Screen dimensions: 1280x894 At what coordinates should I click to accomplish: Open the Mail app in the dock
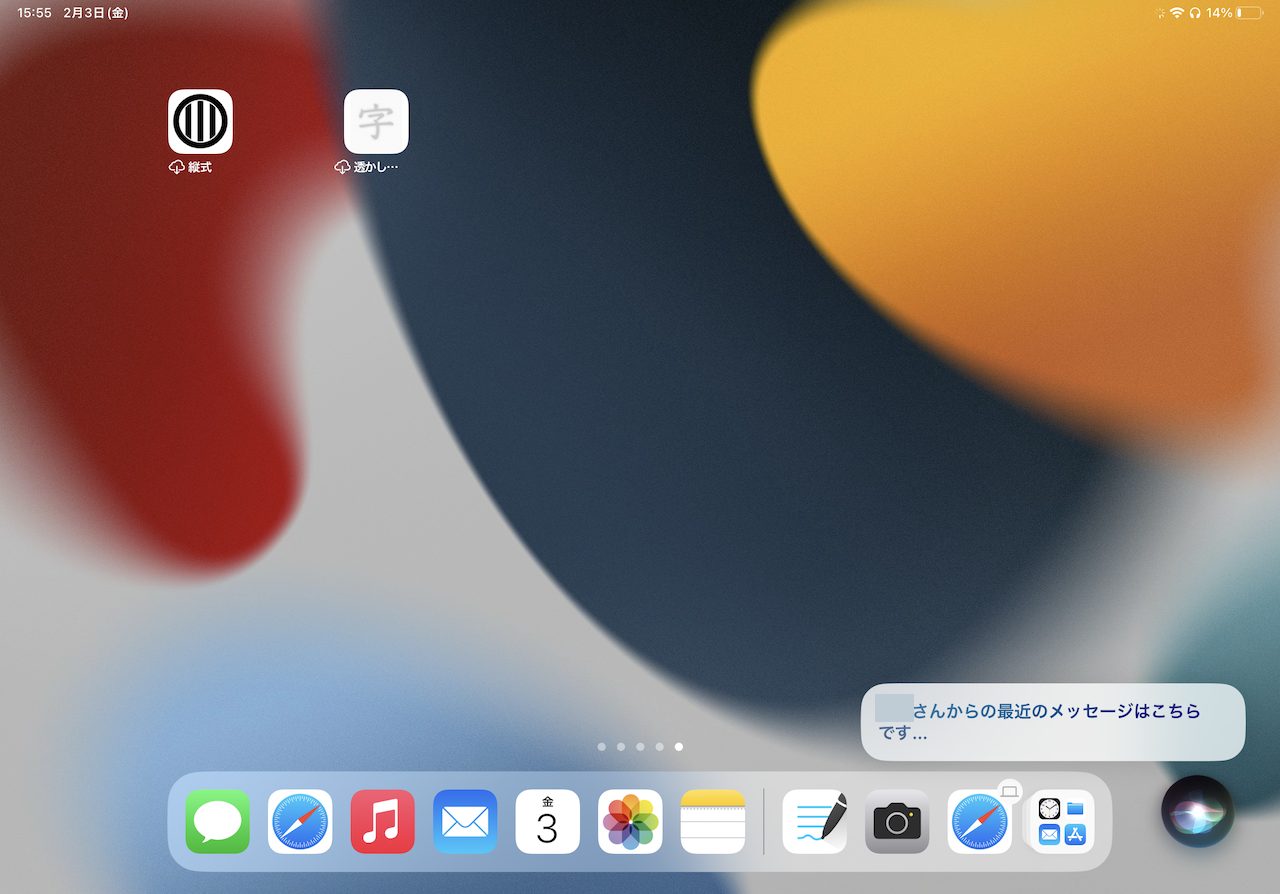(465, 822)
